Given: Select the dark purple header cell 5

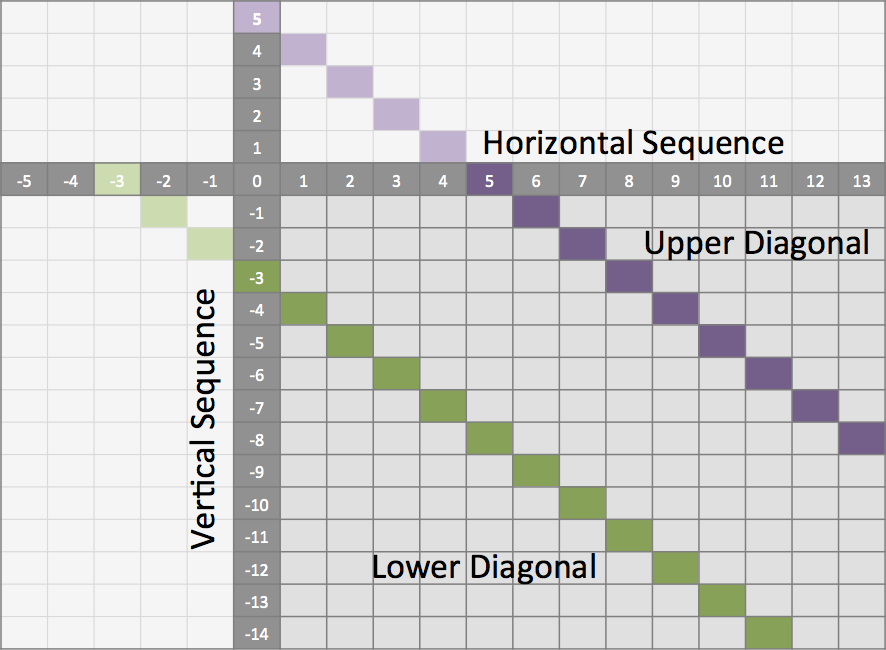Looking at the screenshot, I should tap(489, 181).
